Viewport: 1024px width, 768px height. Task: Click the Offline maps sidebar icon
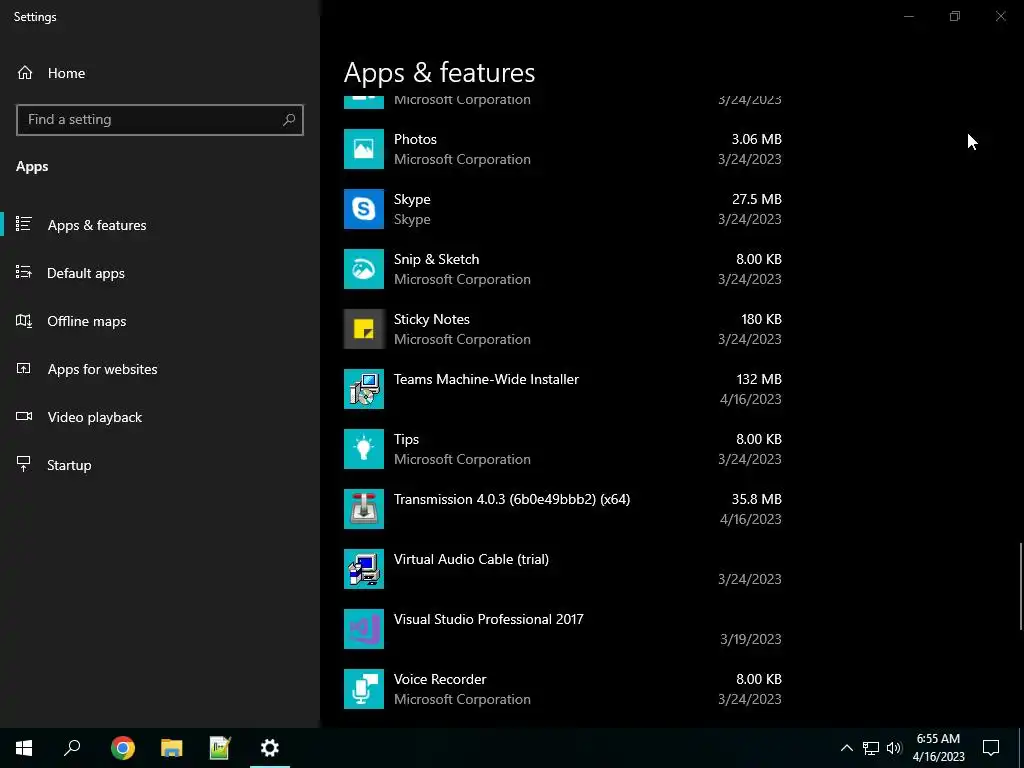click(24, 321)
